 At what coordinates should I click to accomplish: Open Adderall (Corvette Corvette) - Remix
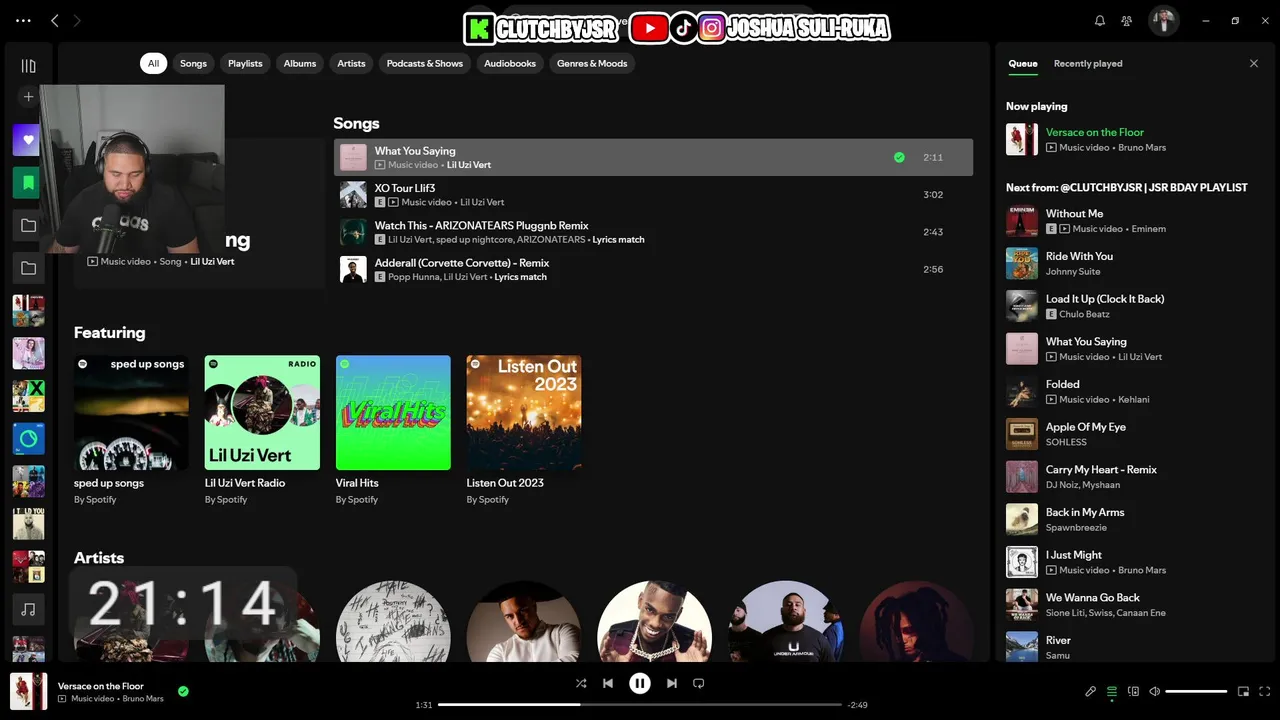tap(653, 269)
